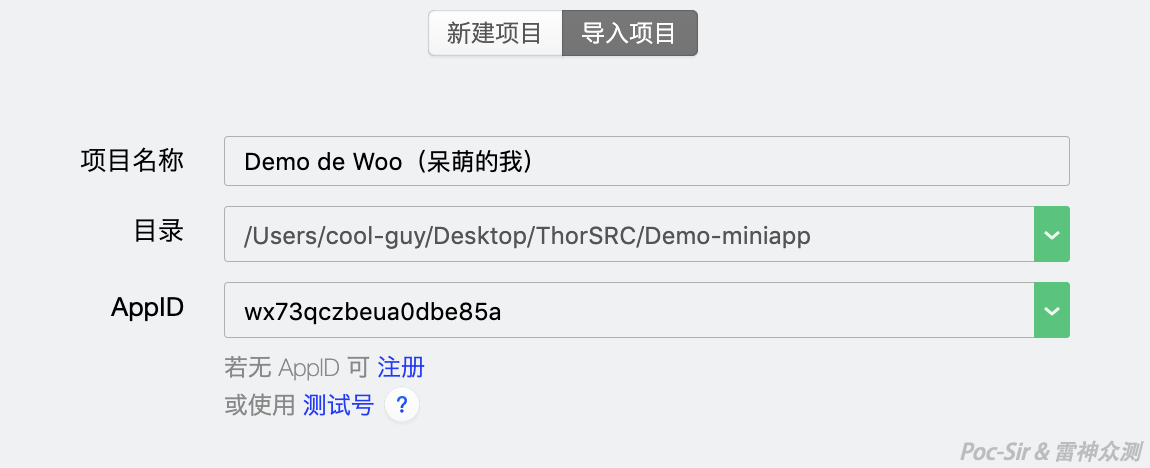Screen dimensions: 1150x468
Task: Click the word Woo in project name
Action: pos(378,162)
